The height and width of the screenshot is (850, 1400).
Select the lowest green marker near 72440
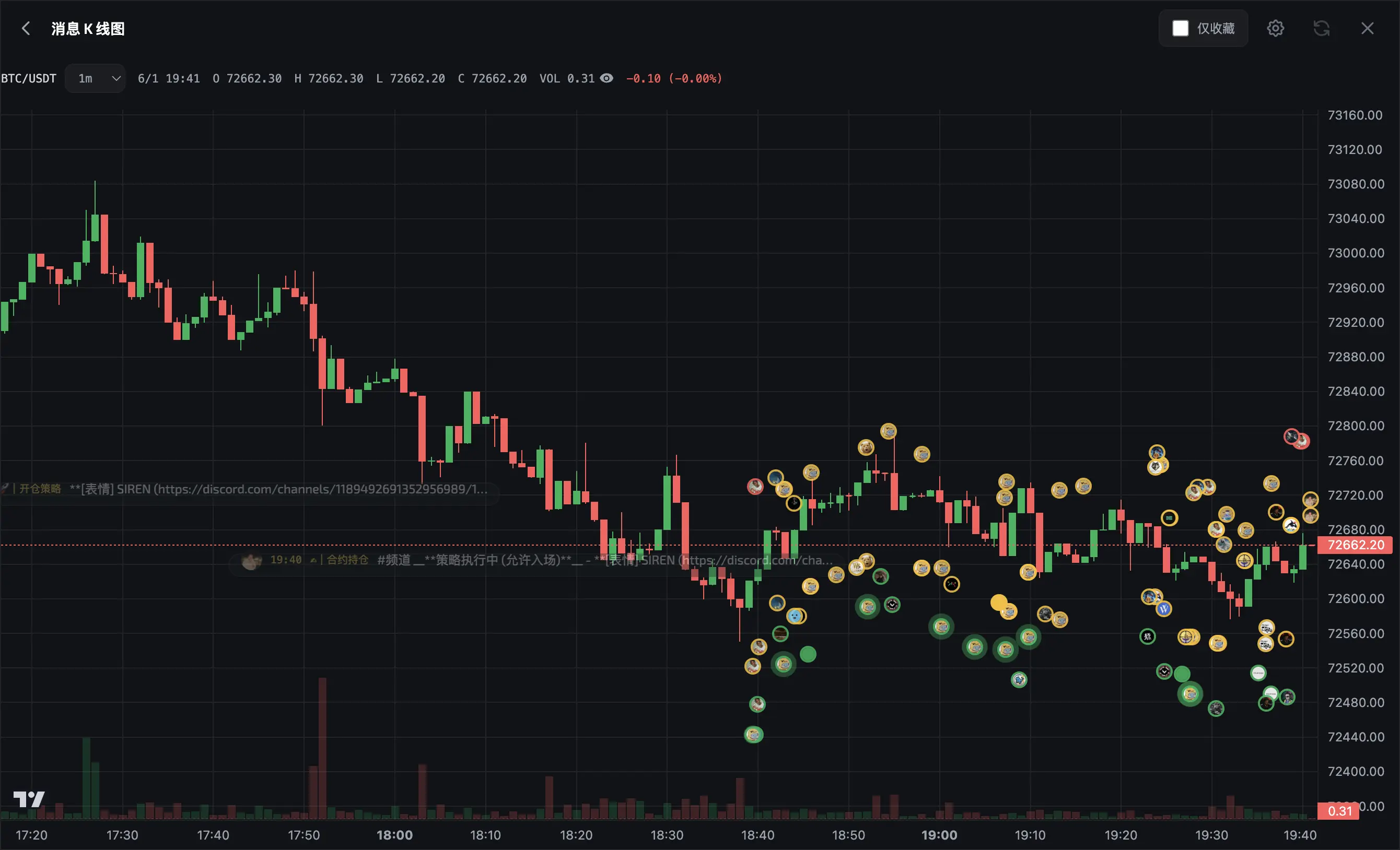(x=753, y=735)
